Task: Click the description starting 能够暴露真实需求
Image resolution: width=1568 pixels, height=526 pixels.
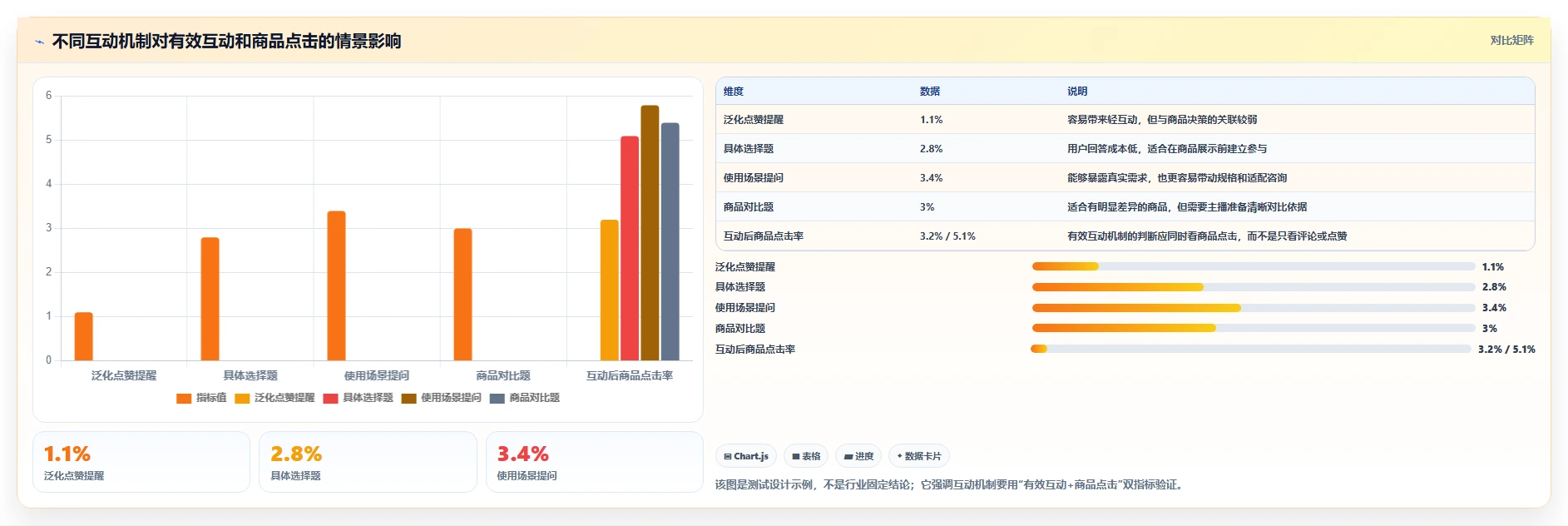Action: click(1177, 178)
